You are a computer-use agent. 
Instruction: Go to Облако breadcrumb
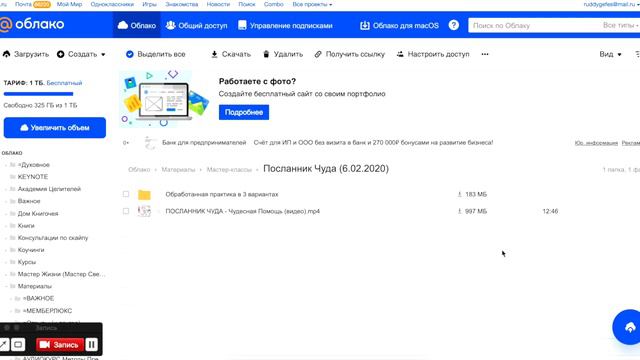(139, 169)
